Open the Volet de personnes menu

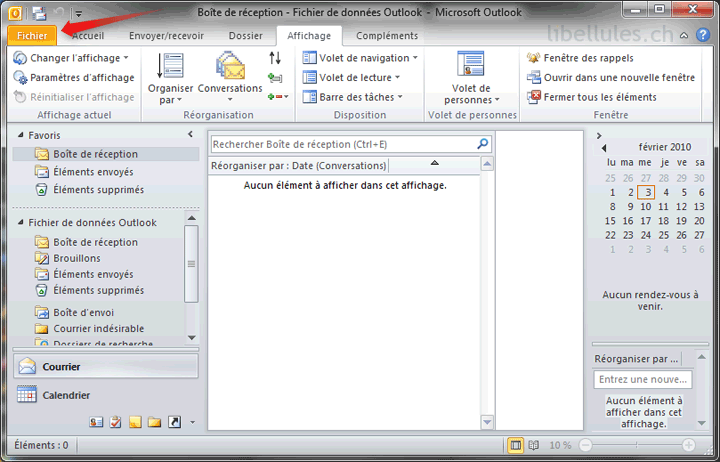click(x=471, y=78)
